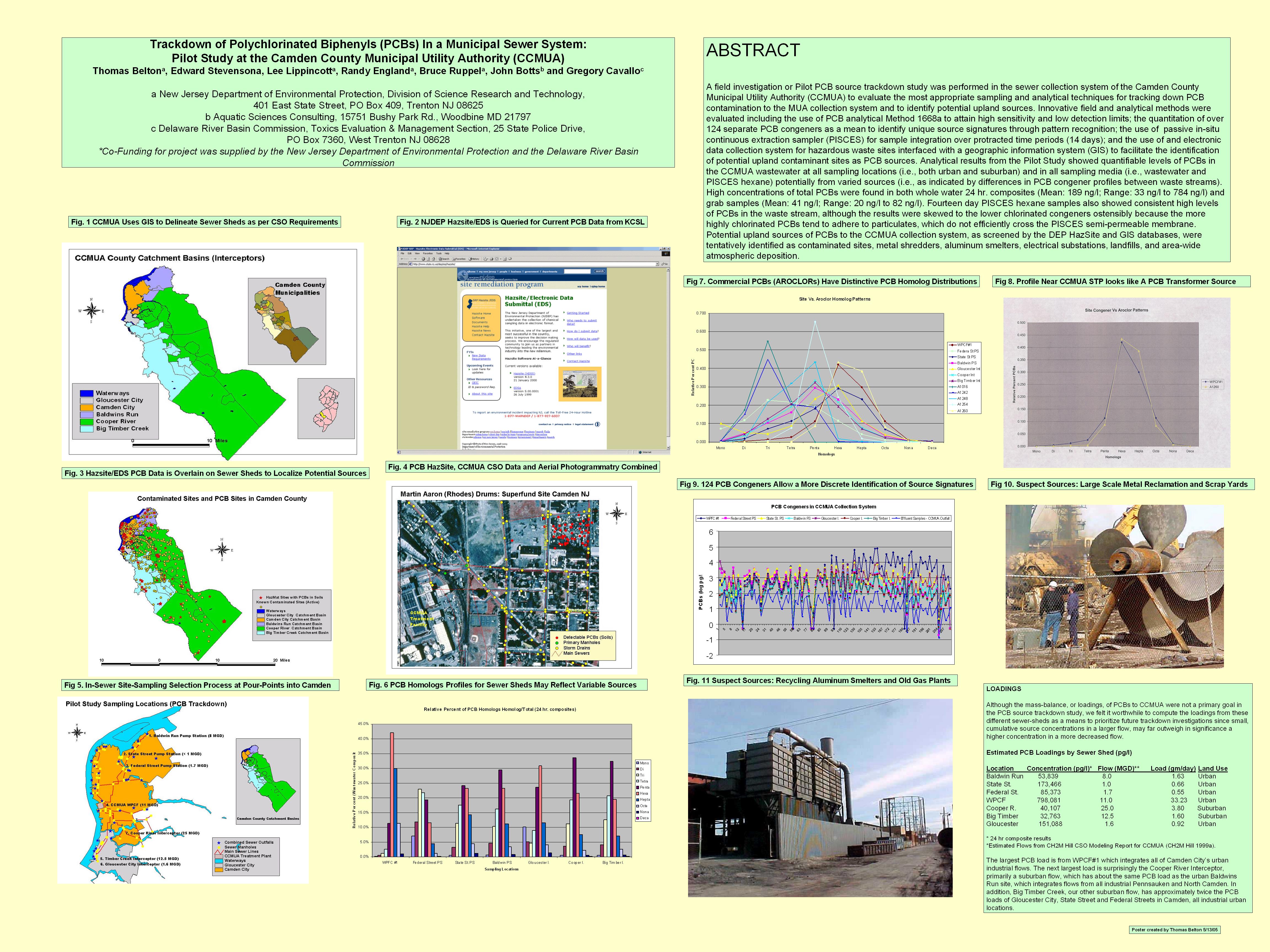Click the compass rose on the Catchment Basins map
Screen dimensions: 1270x952
[x=91, y=311]
